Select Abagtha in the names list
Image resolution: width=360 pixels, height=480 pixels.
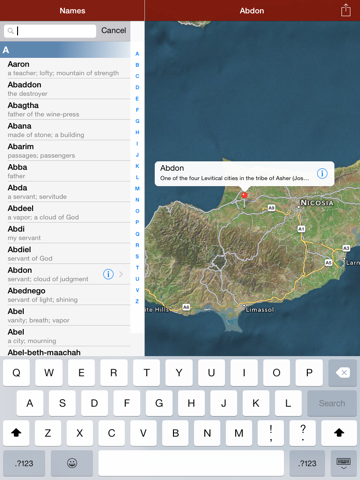[65, 109]
